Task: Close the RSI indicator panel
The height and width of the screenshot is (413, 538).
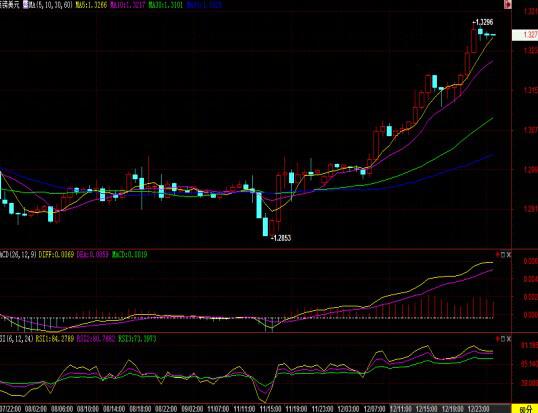Action: (509, 339)
